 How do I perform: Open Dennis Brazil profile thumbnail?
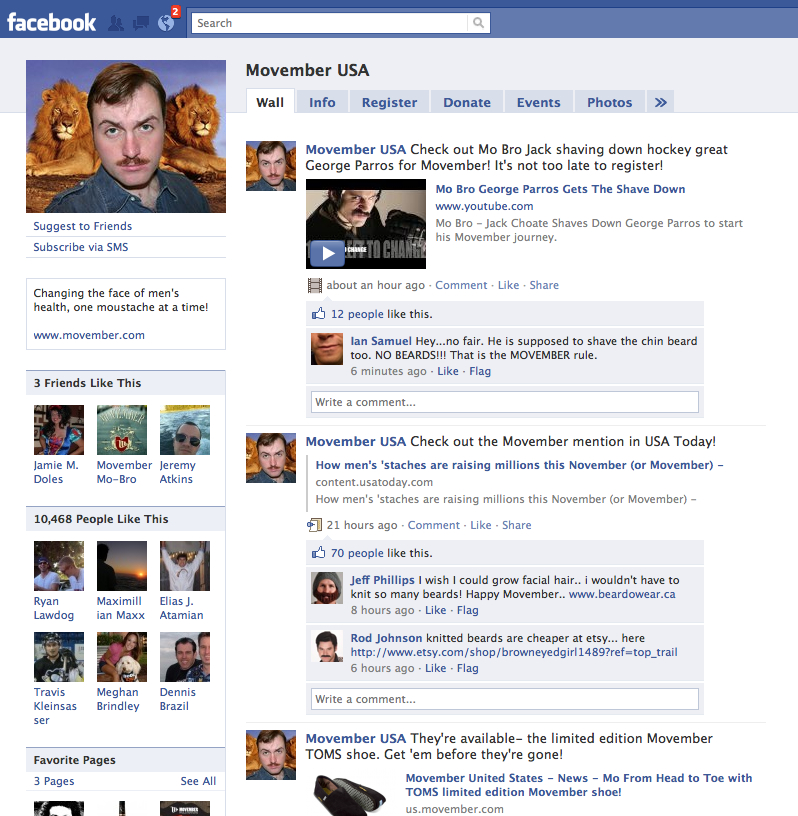pos(185,657)
